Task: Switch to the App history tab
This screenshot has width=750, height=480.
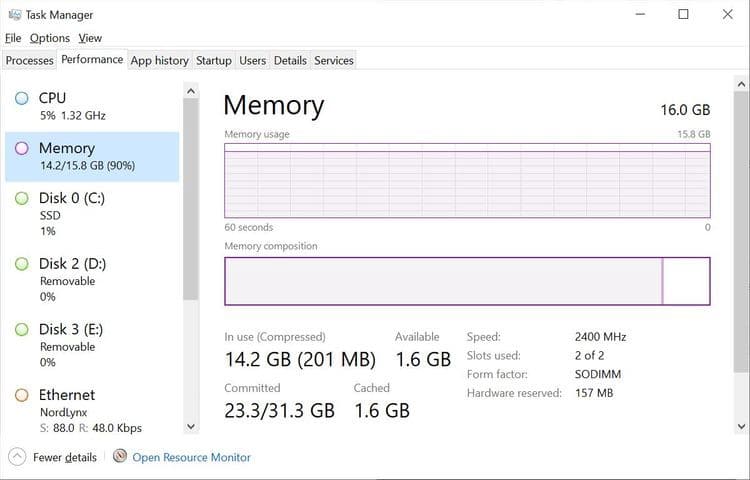Action: pyautogui.click(x=159, y=61)
